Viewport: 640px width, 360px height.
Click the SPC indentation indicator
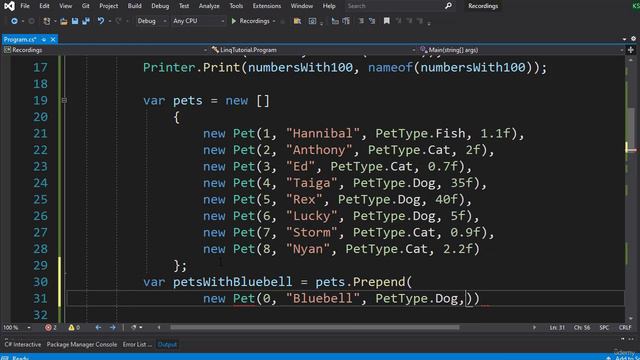pos(604,327)
